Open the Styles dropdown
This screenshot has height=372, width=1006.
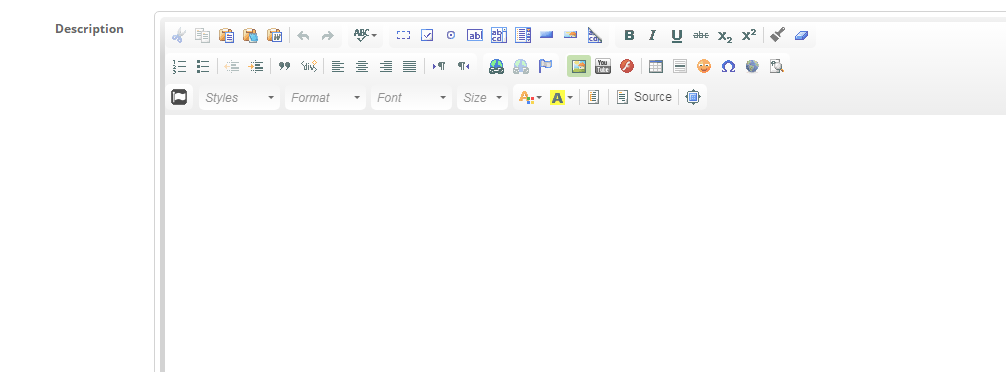tap(239, 97)
